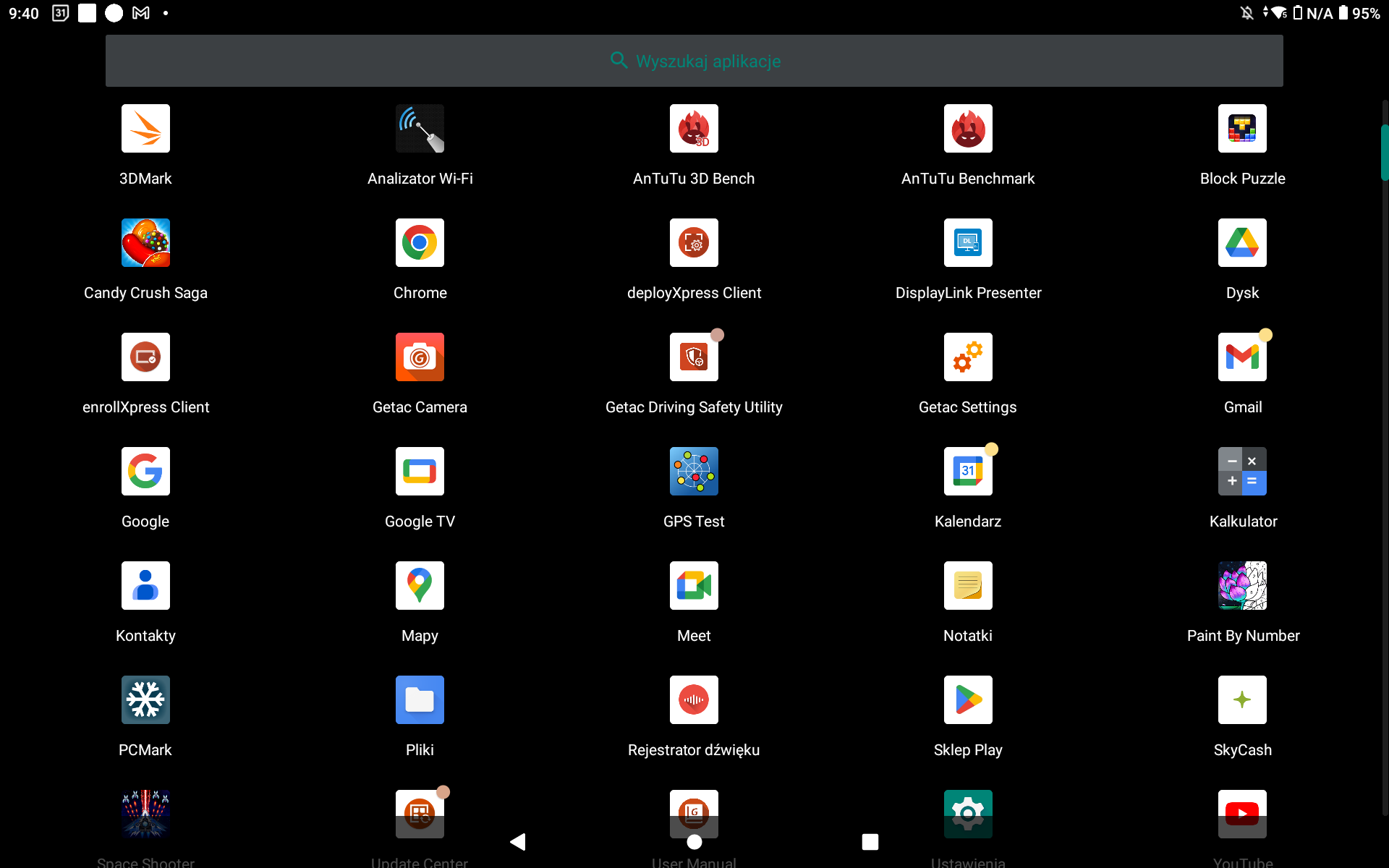Focus the Wyszukaj aplikacje search field
This screenshot has width=1389, height=868.
tap(694, 61)
